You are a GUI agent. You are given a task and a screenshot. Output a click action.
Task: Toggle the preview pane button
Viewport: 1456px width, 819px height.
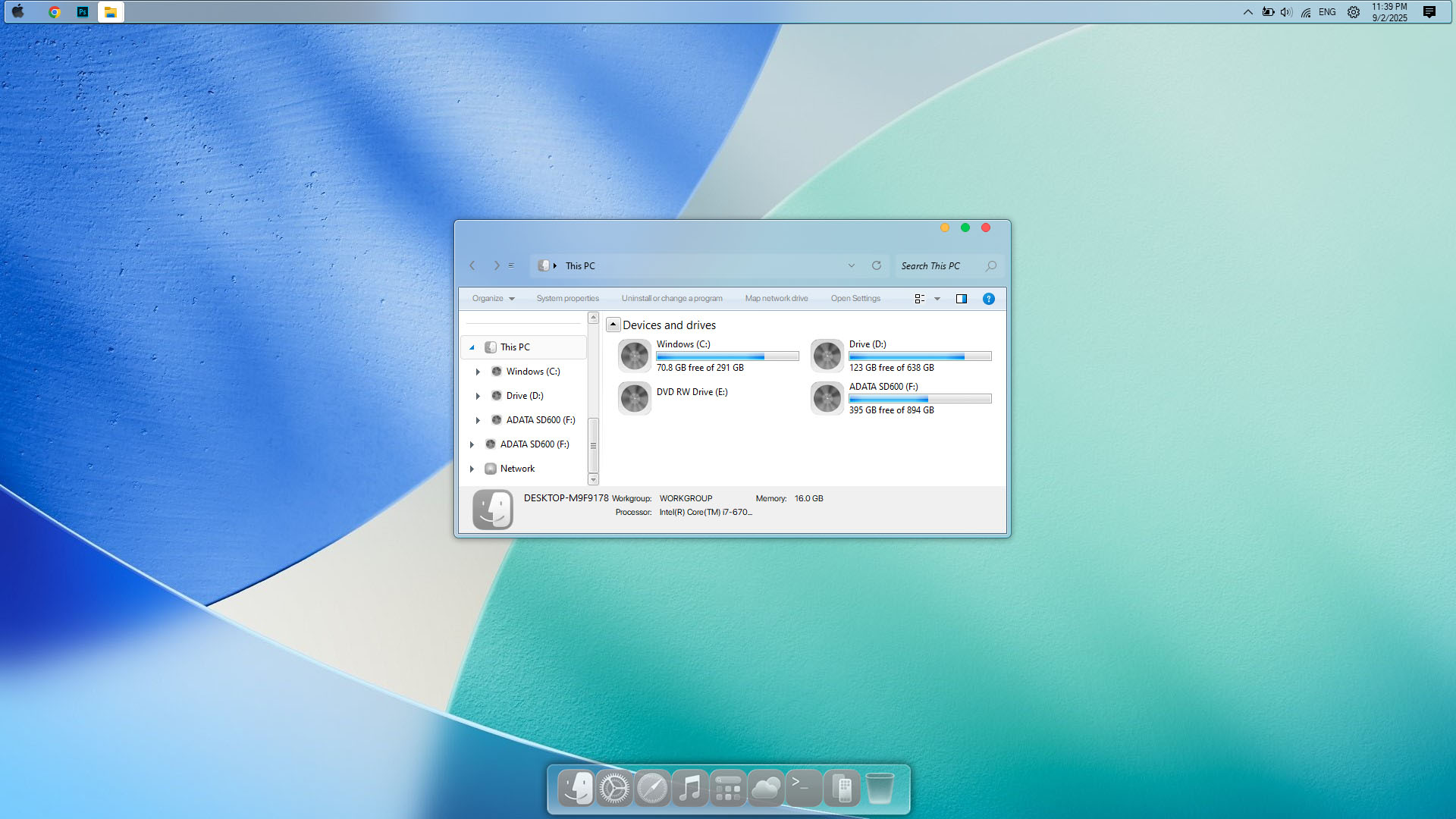[x=961, y=299]
